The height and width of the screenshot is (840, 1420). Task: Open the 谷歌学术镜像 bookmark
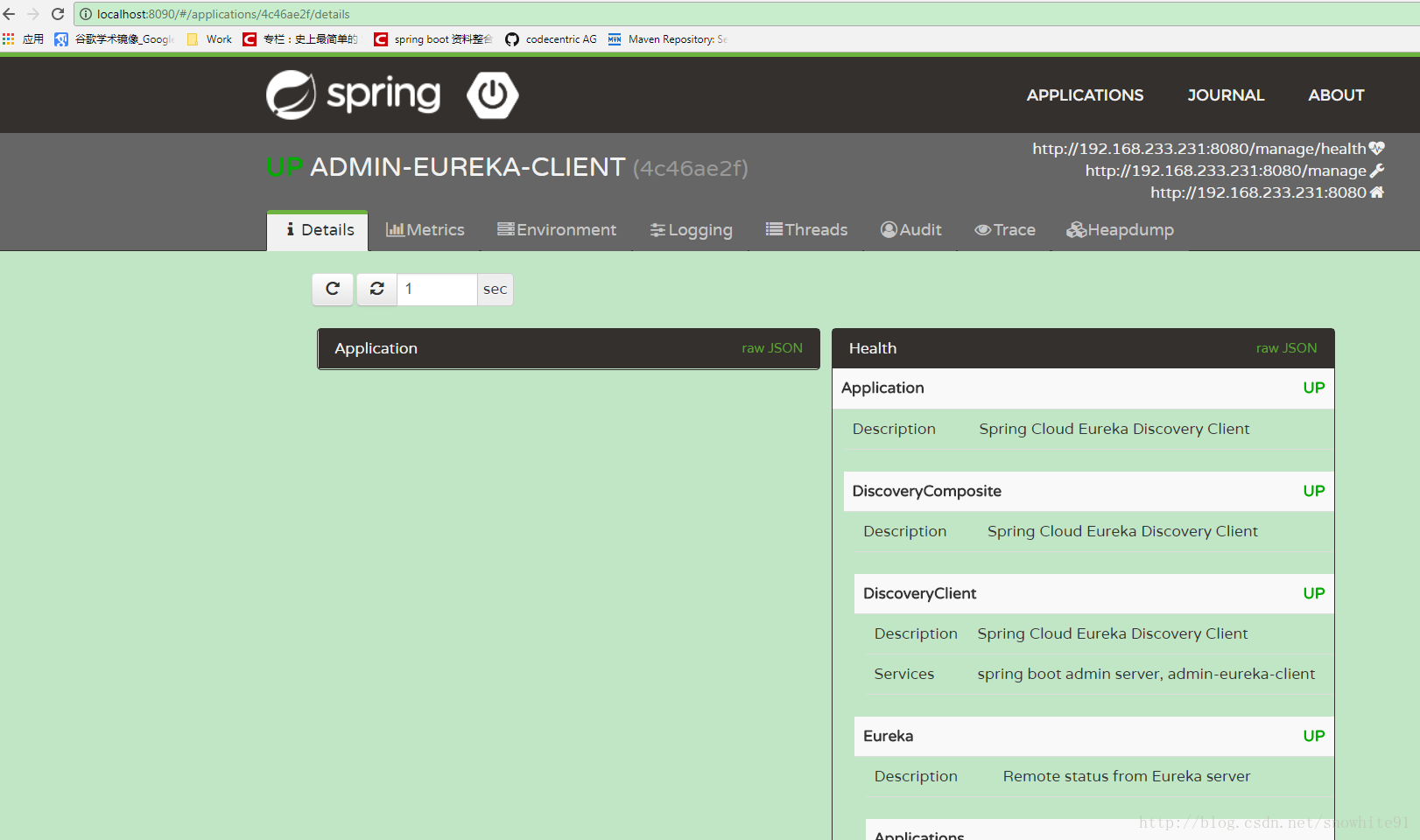click(x=115, y=39)
